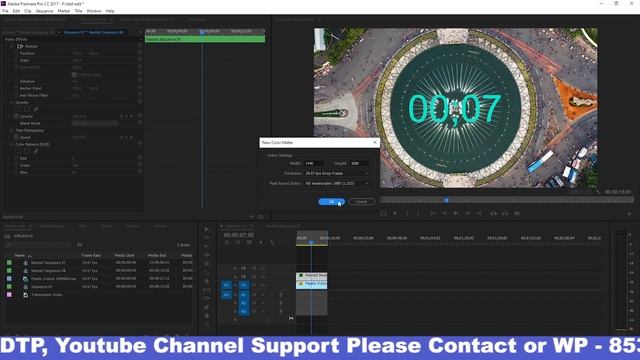Step back one frame in Program Monitor
This screenshot has height=360, width=640.
pos(444,213)
